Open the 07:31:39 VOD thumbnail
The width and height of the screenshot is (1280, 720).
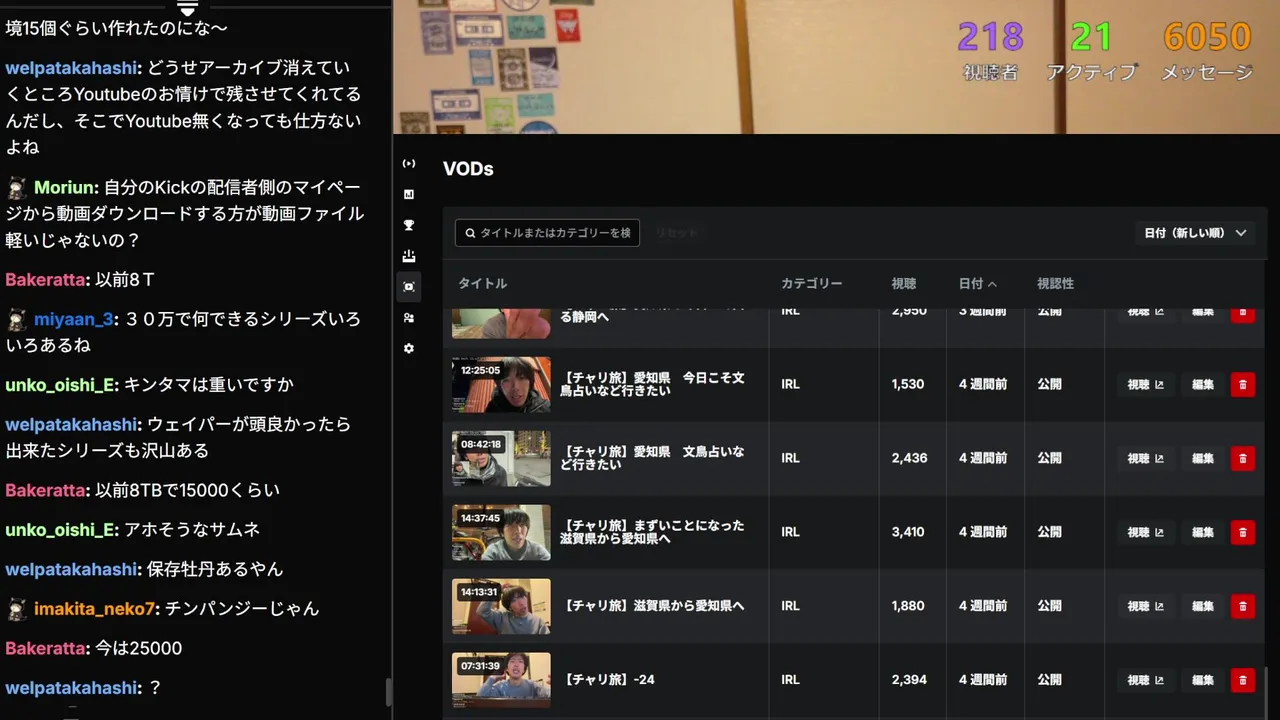tap(501, 680)
